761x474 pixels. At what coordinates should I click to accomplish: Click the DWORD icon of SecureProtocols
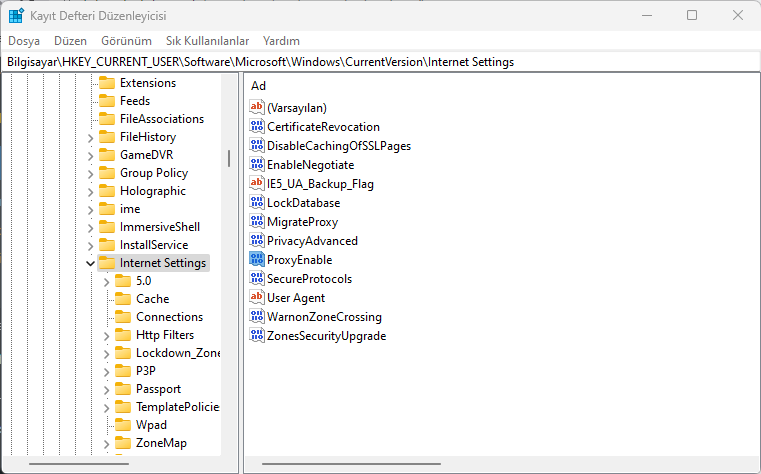[x=257, y=278]
